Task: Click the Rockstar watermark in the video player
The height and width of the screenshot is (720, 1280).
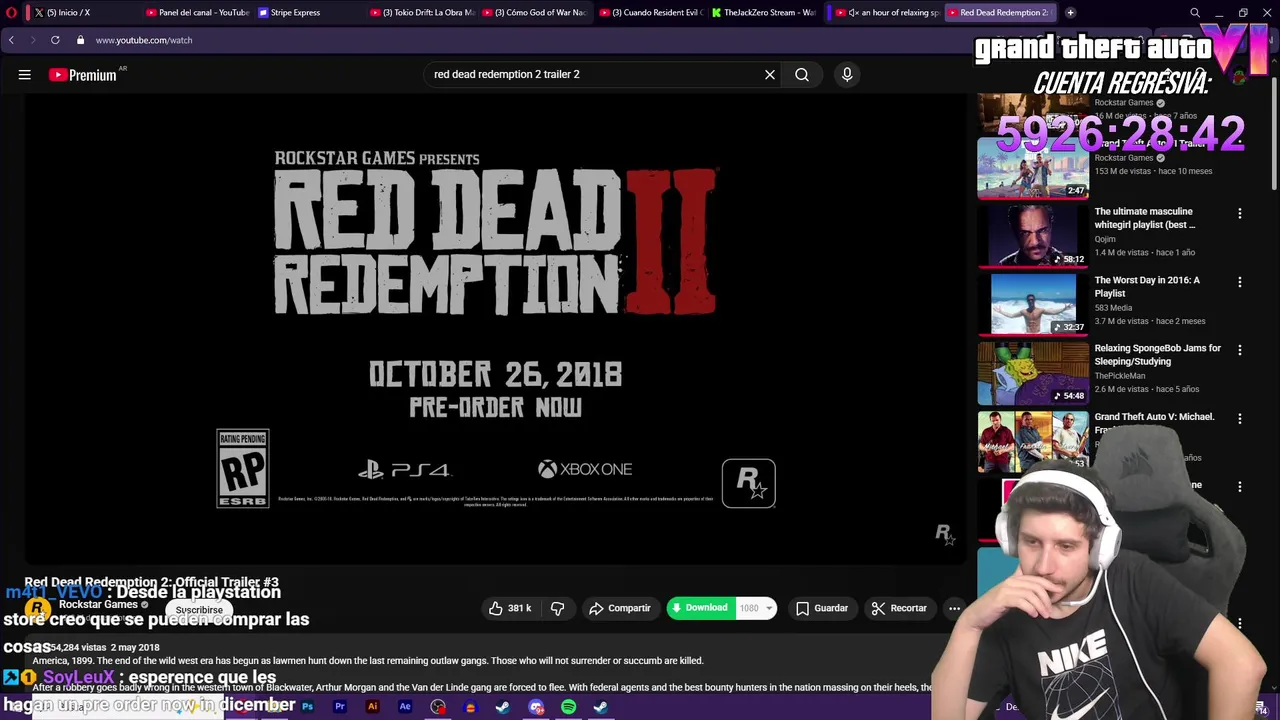Action: click(944, 534)
